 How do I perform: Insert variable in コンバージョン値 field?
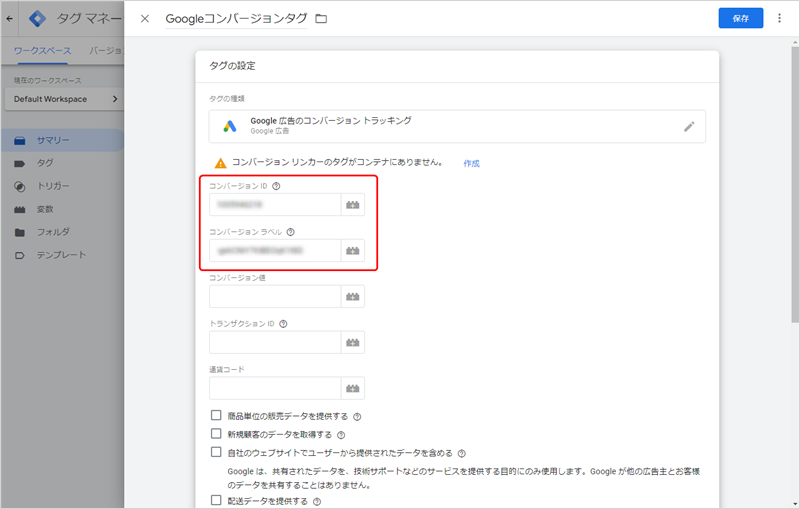tap(353, 296)
